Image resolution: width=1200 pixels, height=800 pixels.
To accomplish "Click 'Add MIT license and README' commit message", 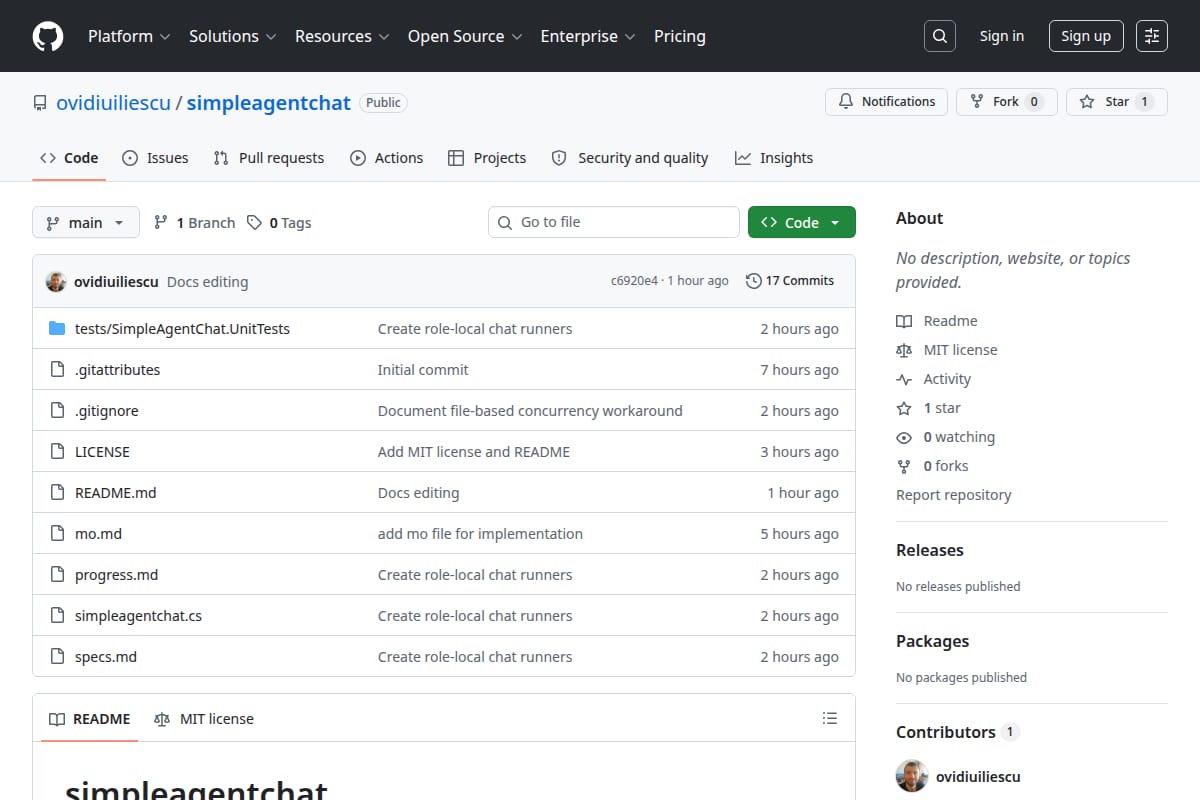I will [x=474, y=452].
